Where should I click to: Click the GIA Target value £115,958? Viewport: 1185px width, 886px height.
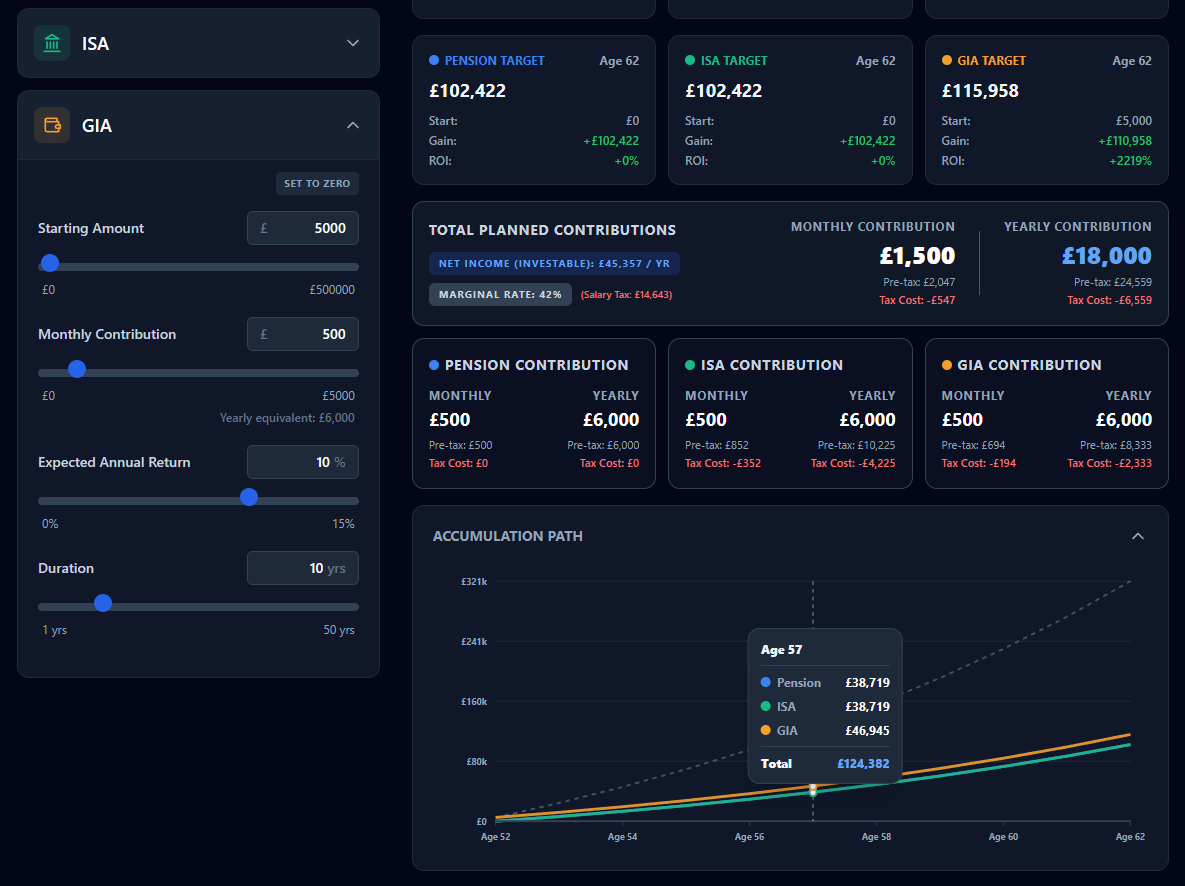980,91
